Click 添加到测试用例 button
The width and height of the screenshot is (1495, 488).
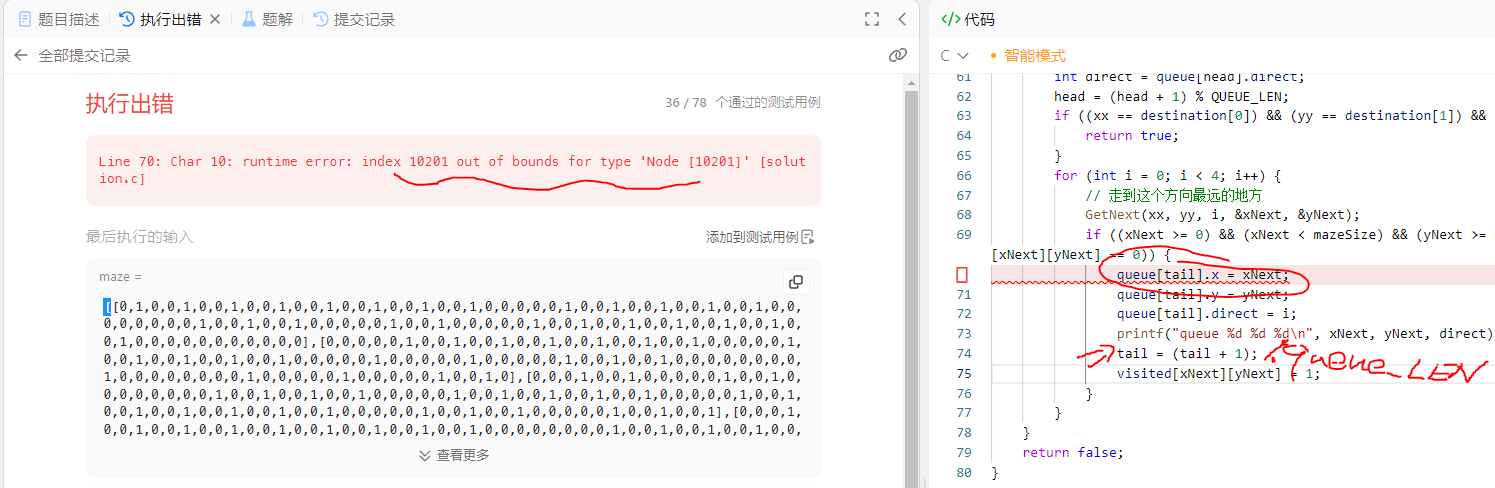[x=761, y=237]
